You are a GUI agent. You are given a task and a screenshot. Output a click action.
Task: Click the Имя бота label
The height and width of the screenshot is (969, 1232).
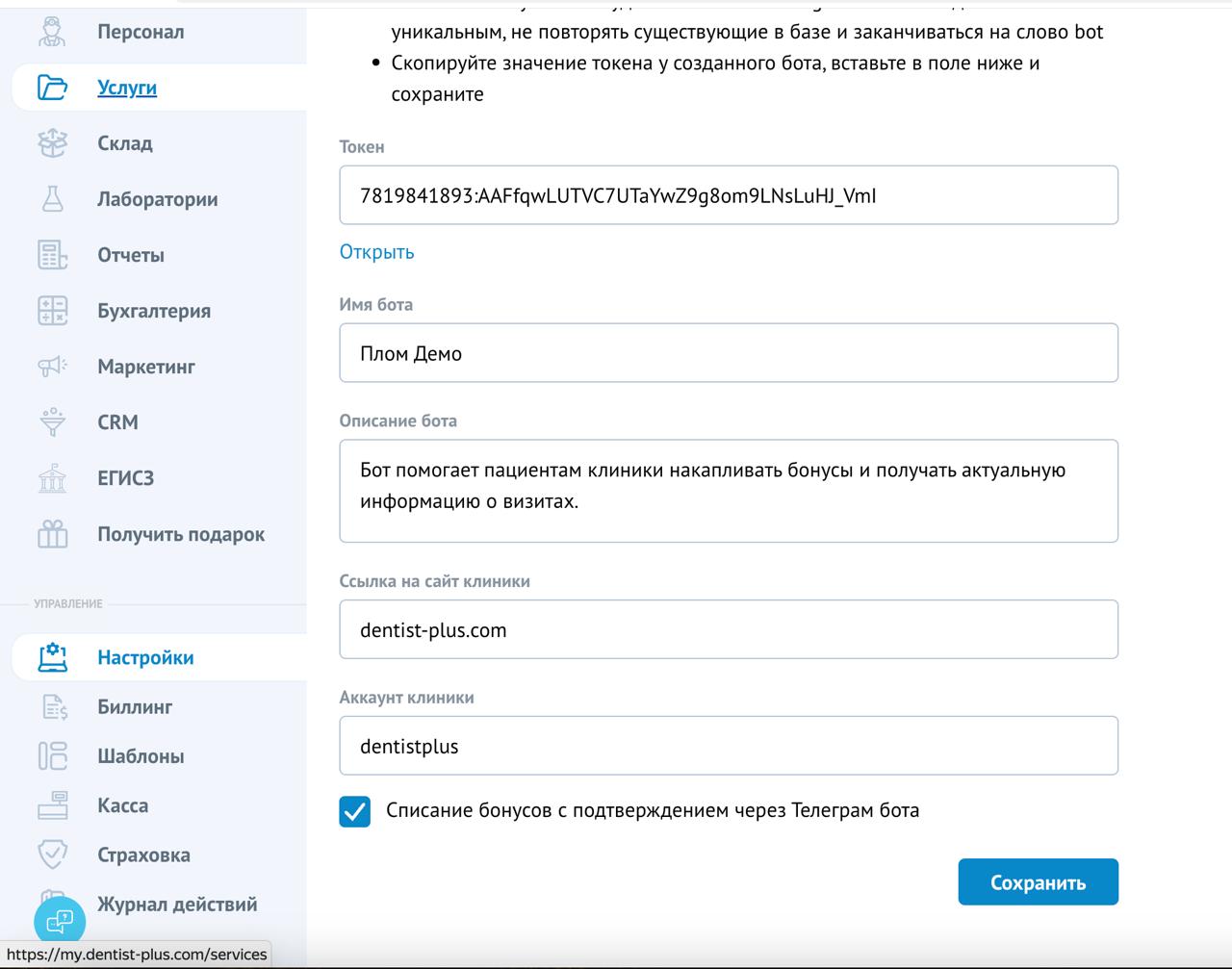(x=375, y=304)
